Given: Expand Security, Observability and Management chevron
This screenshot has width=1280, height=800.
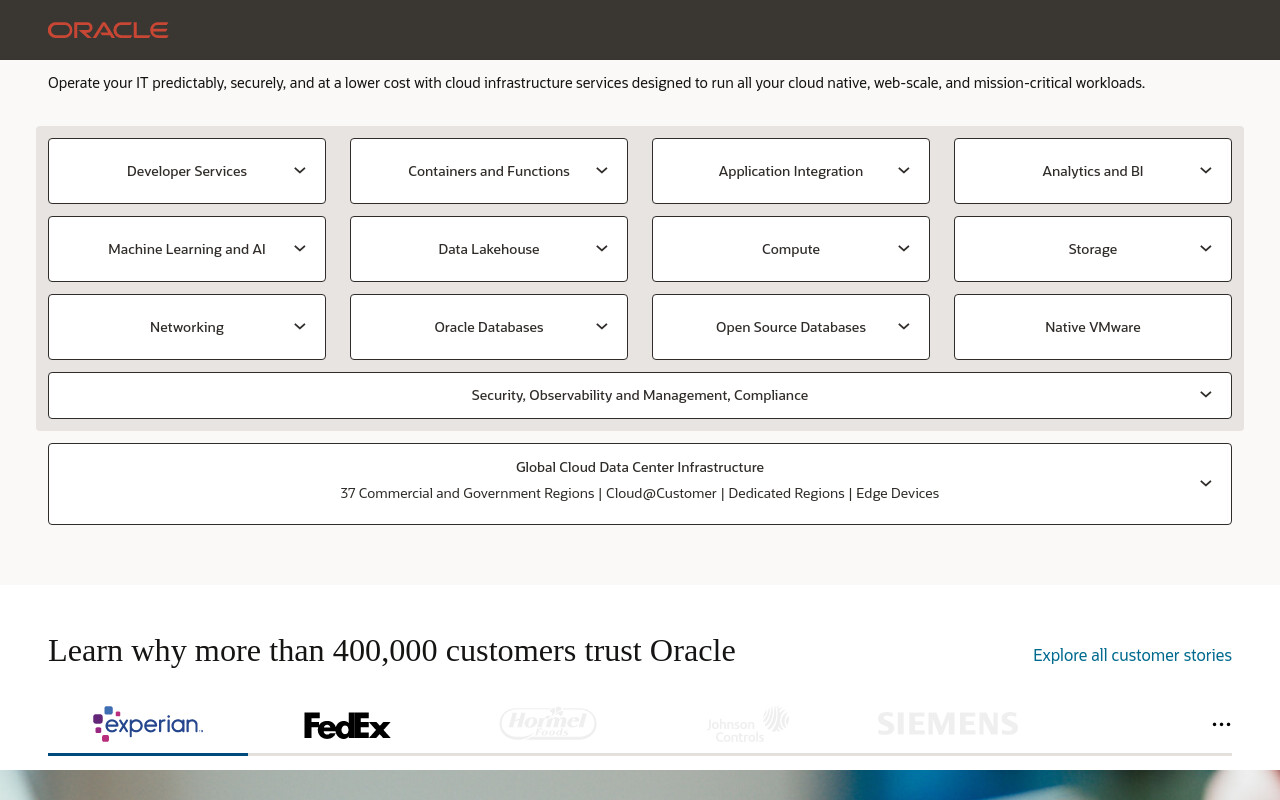Looking at the screenshot, I should click(x=1206, y=395).
